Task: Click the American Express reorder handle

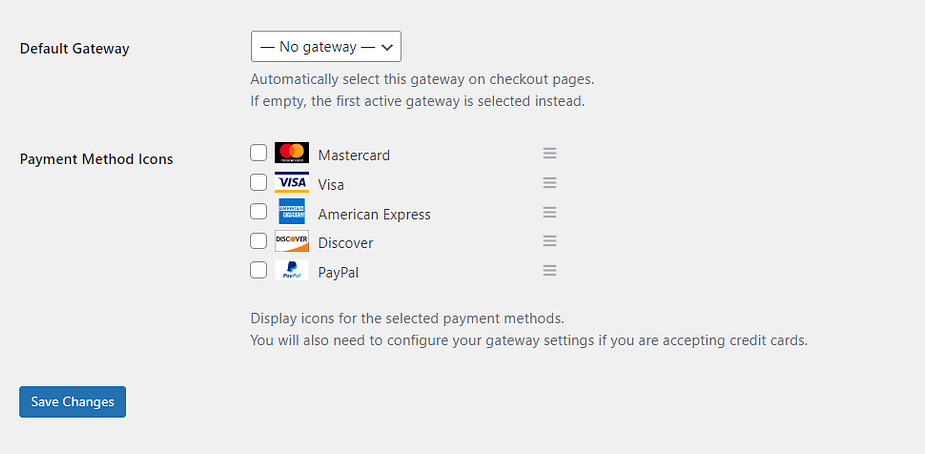Action: (550, 212)
